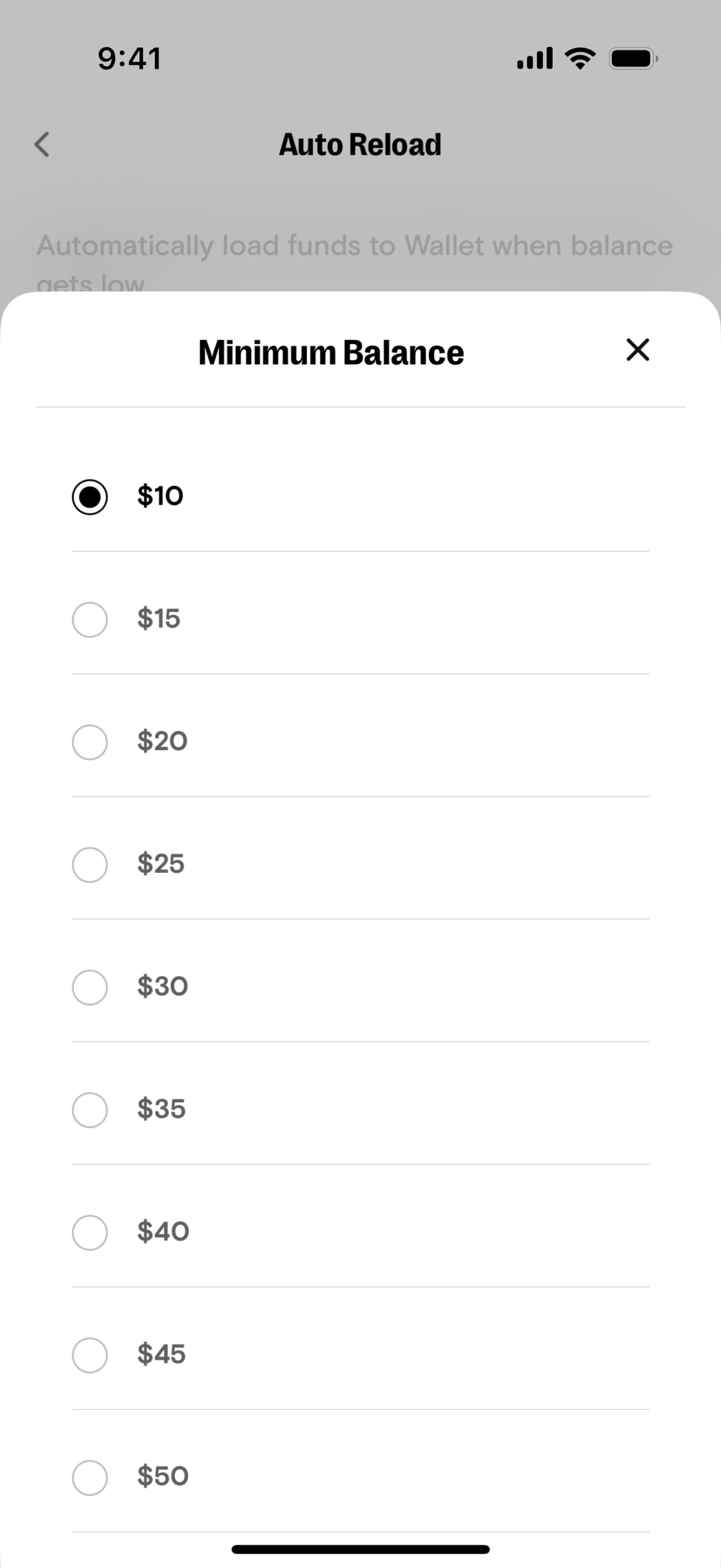Viewport: 721px width, 1568px height.
Task: Pick the $45 radio button
Action: [90, 1355]
